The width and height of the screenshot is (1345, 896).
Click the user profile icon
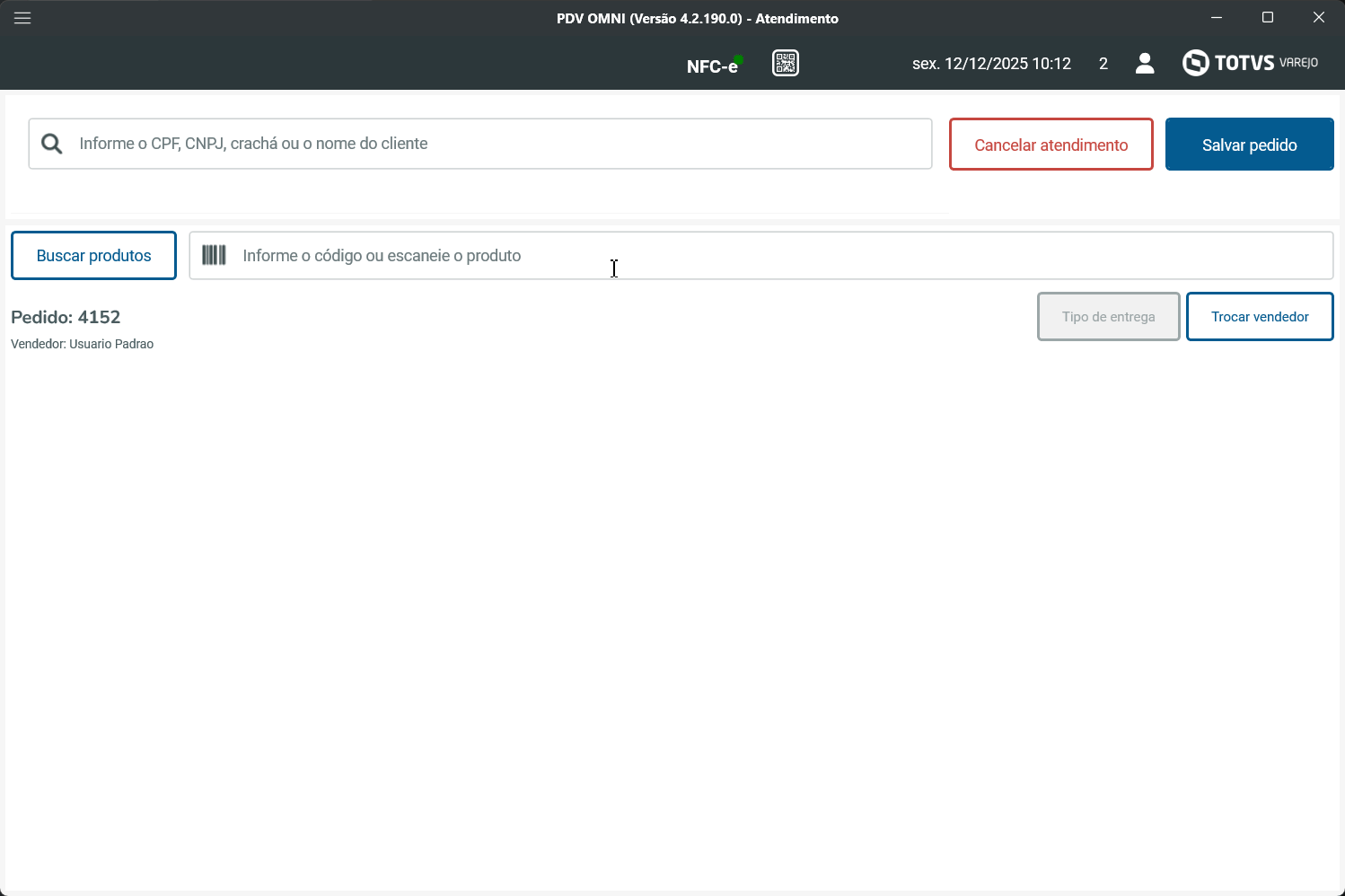click(1145, 63)
